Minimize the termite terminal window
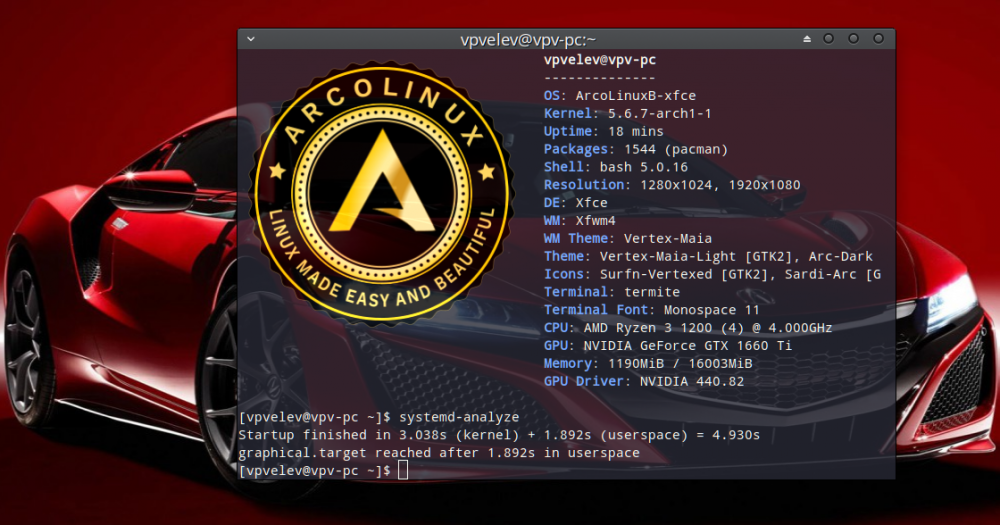 coord(828,39)
